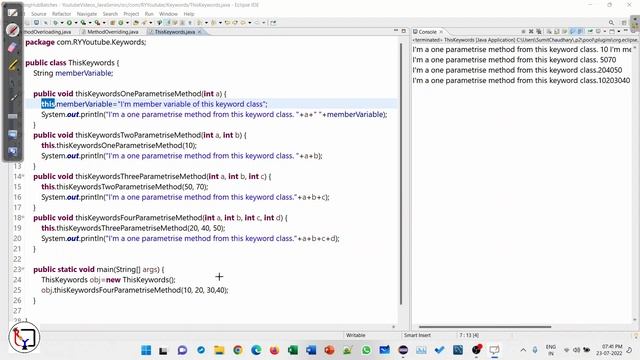Open the Open Console dropdown arrow
Viewport: 640px width, 360px height.
point(619,31)
